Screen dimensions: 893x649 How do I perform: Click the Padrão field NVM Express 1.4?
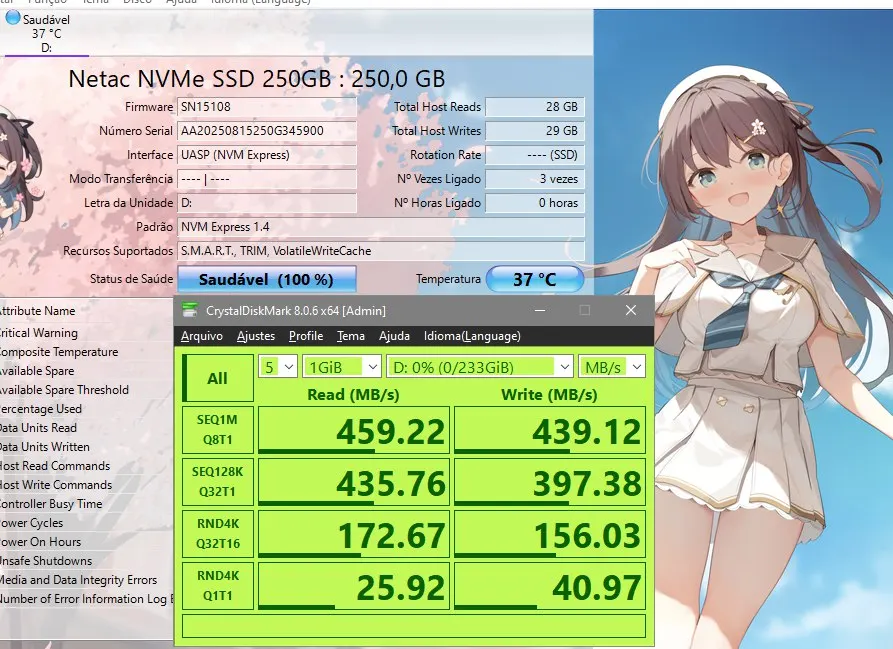pos(381,227)
